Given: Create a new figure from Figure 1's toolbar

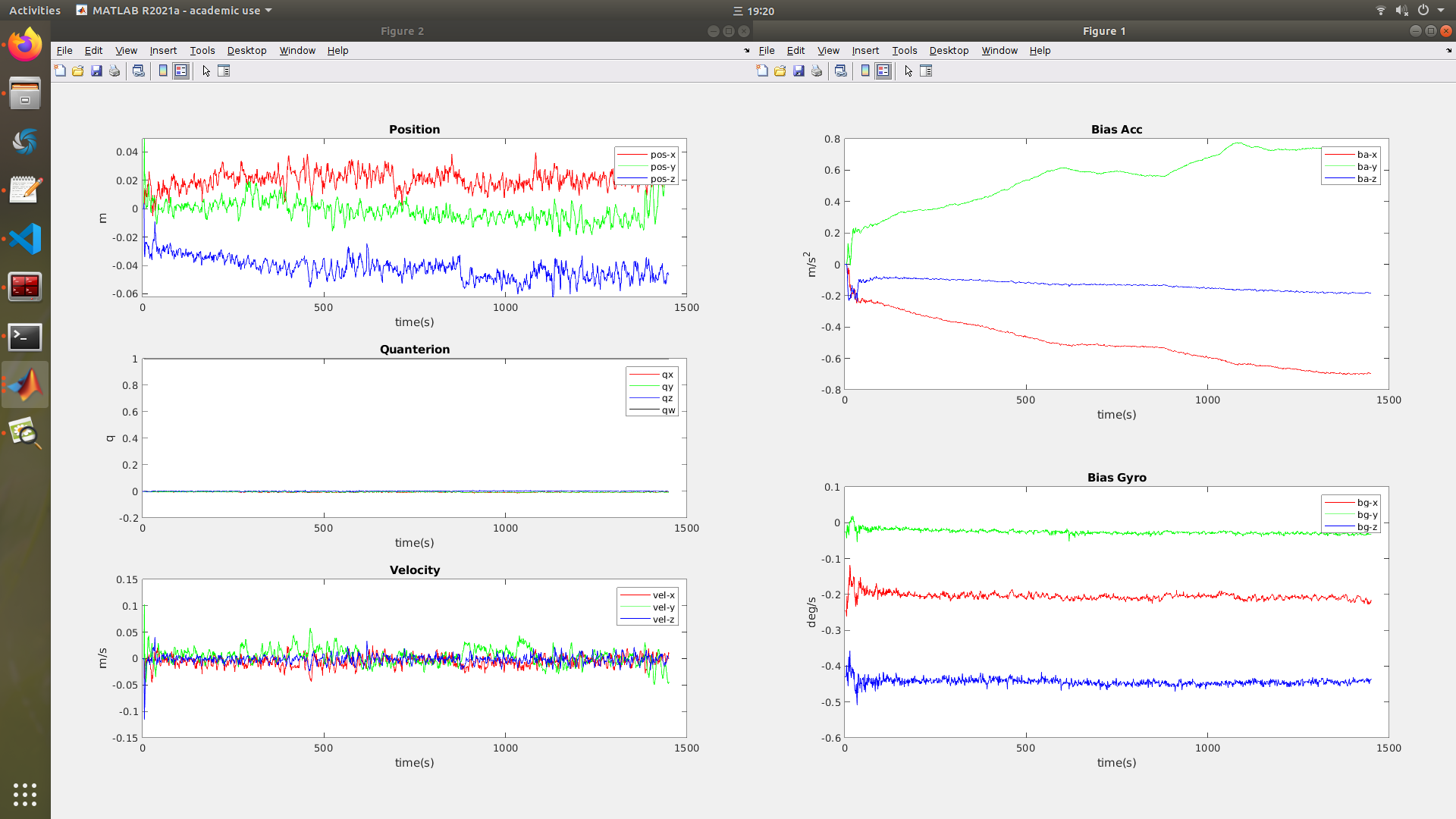Looking at the screenshot, I should pos(762,71).
